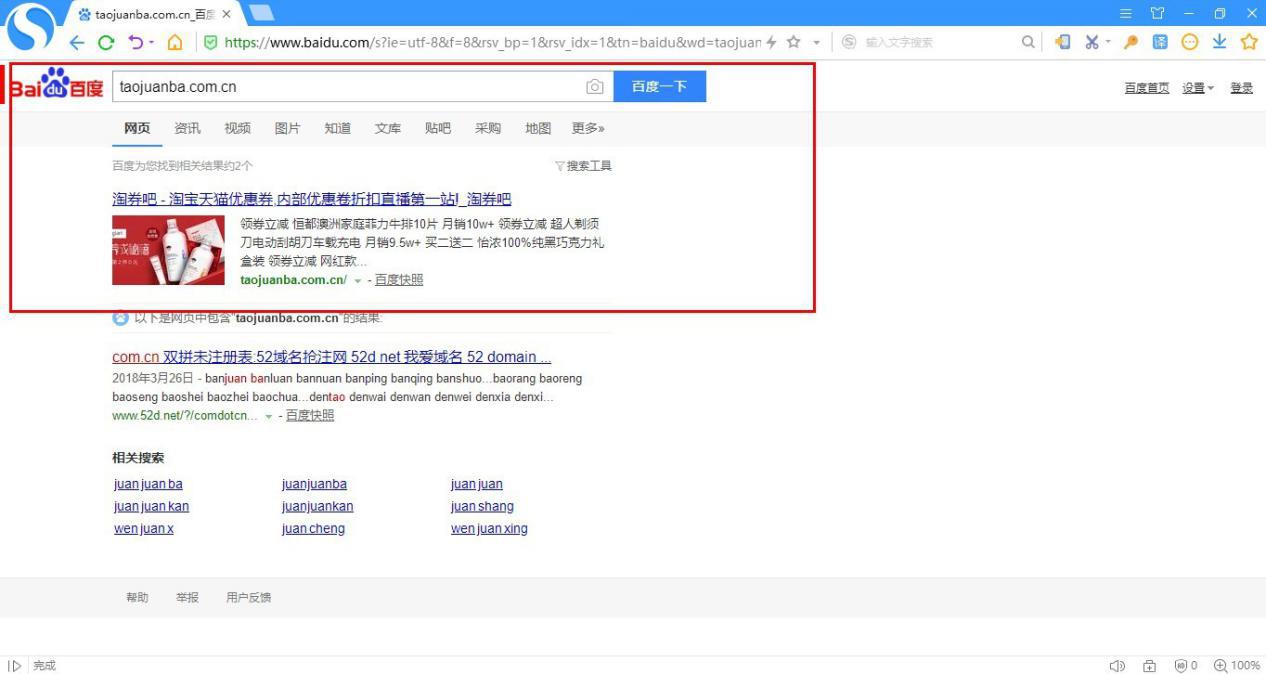
Task: Click the green refresh page icon
Action: [x=105, y=42]
